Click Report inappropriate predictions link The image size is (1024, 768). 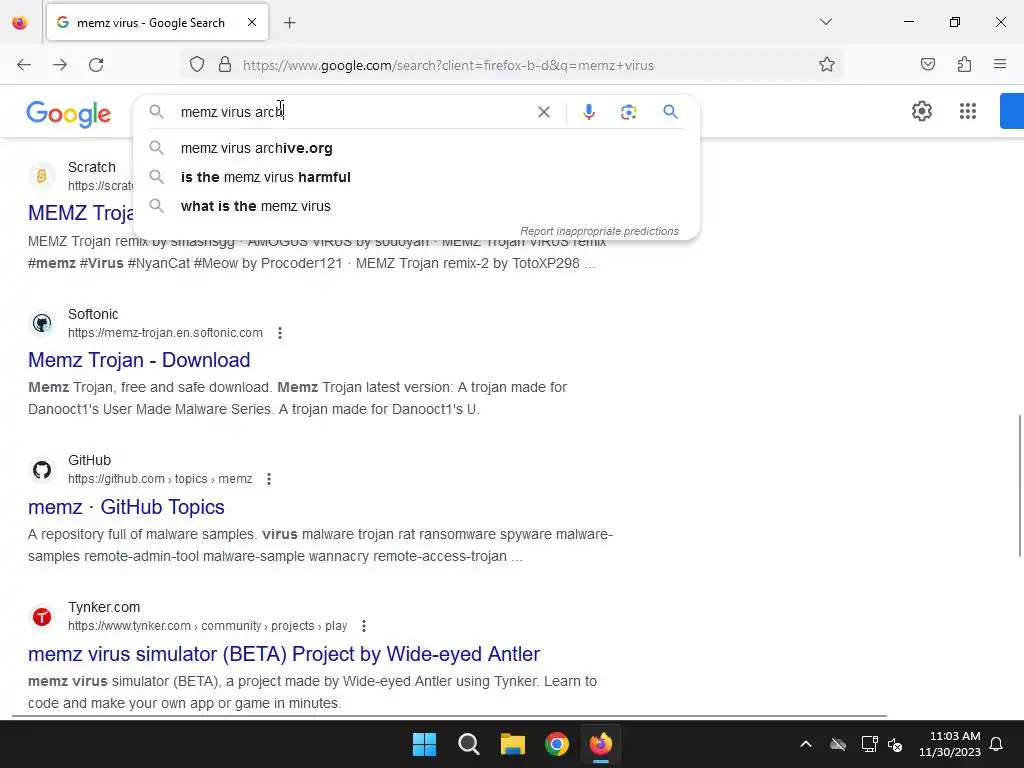[x=599, y=231]
